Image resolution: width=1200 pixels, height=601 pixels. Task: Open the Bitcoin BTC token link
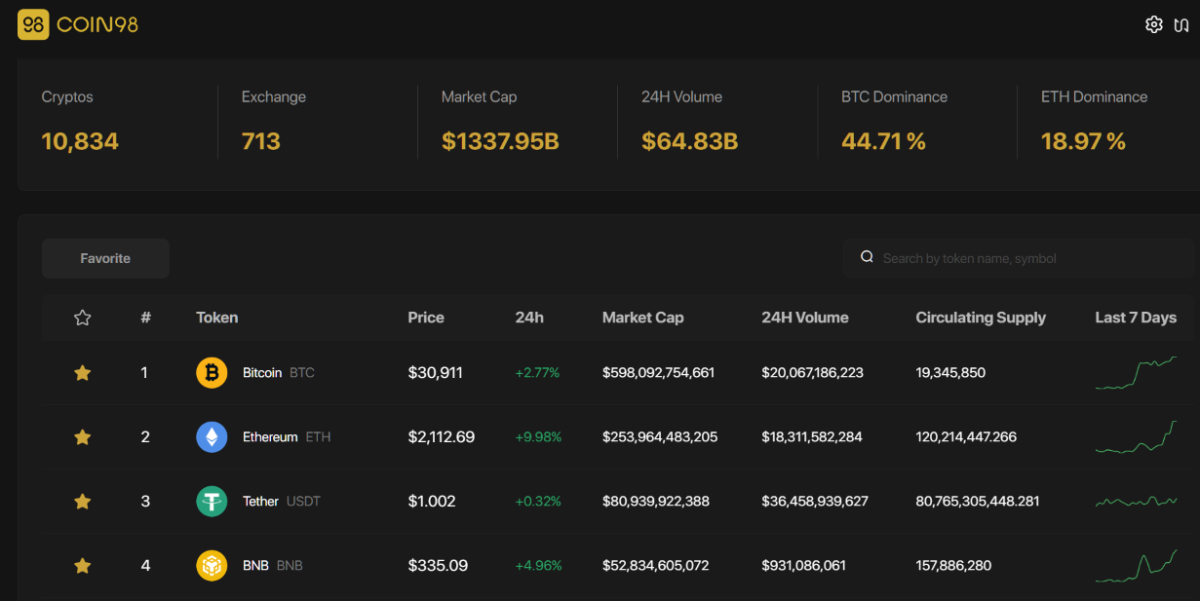tap(278, 373)
